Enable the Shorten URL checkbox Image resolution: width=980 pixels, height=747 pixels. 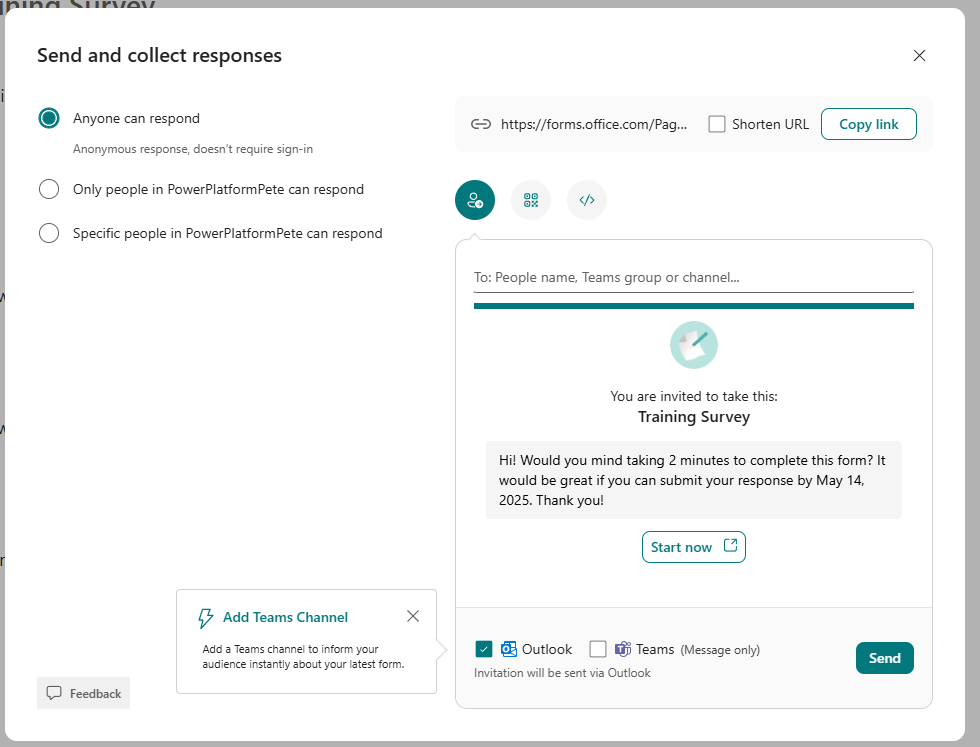717,124
